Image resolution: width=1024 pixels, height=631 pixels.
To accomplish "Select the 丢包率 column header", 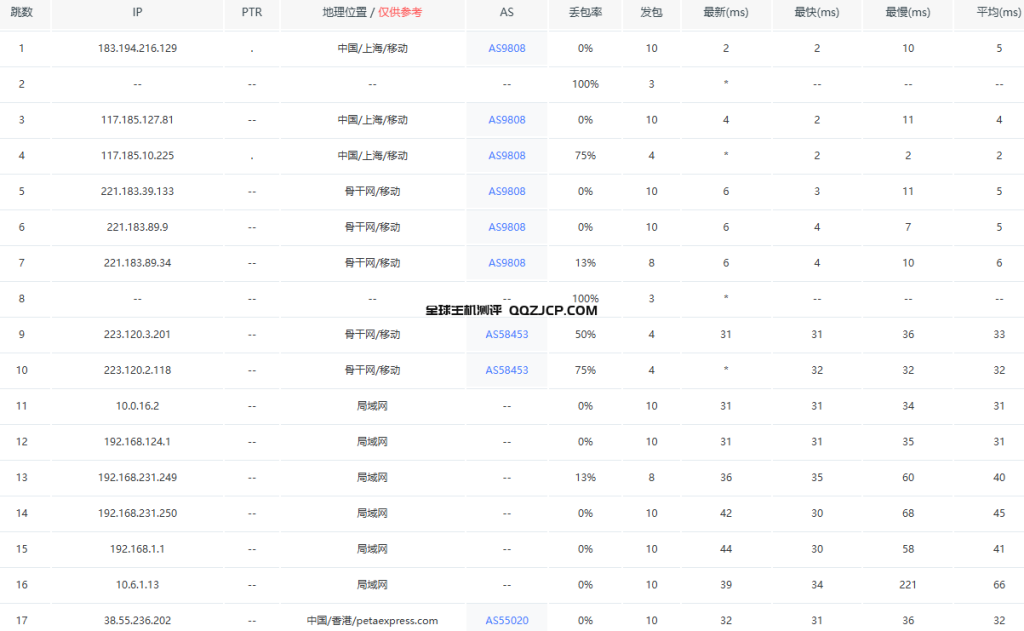I will pyautogui.click(x=585, y=13).
